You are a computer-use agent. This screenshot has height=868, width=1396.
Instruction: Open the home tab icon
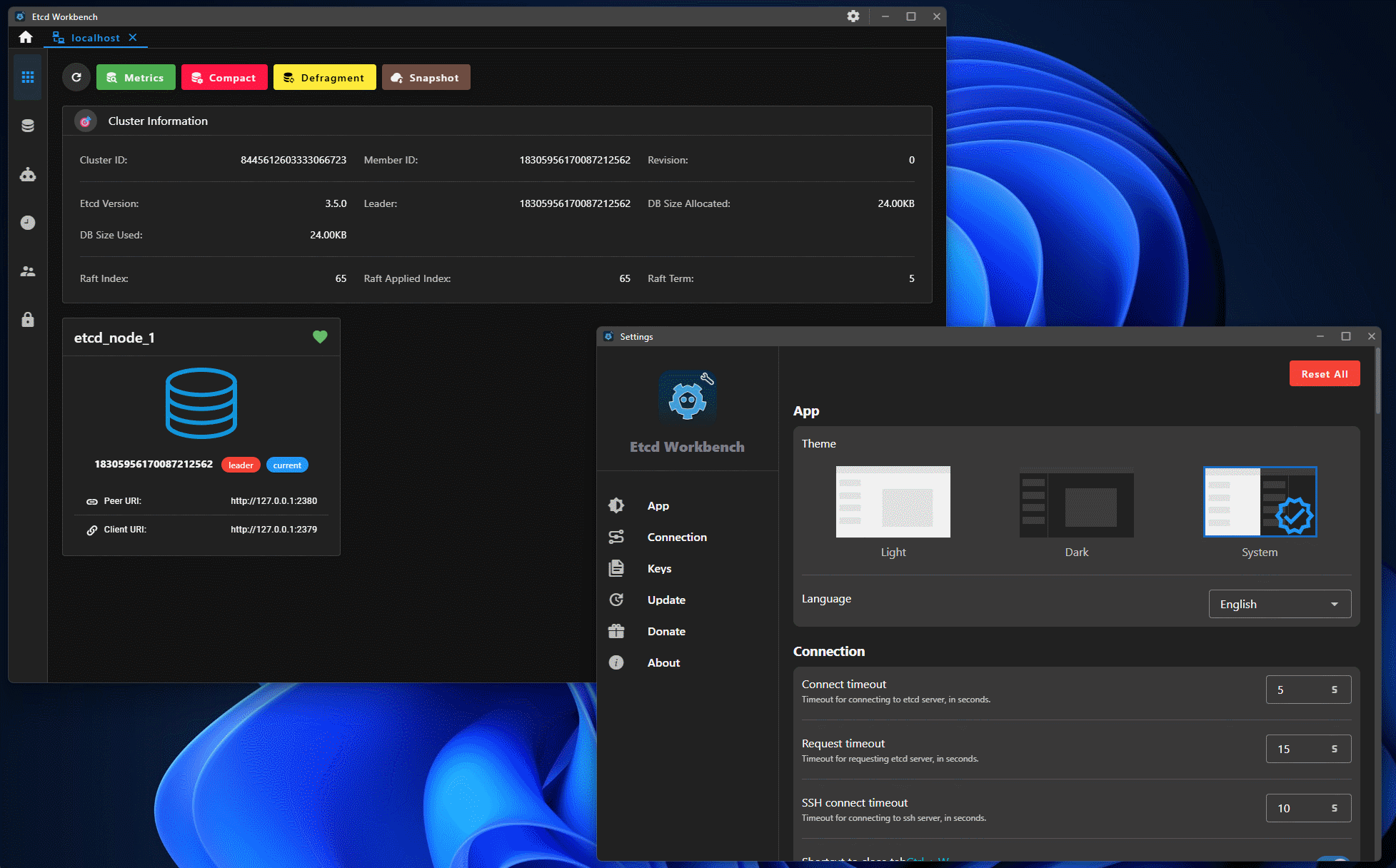pyautogui.click(x=26, y=37)
